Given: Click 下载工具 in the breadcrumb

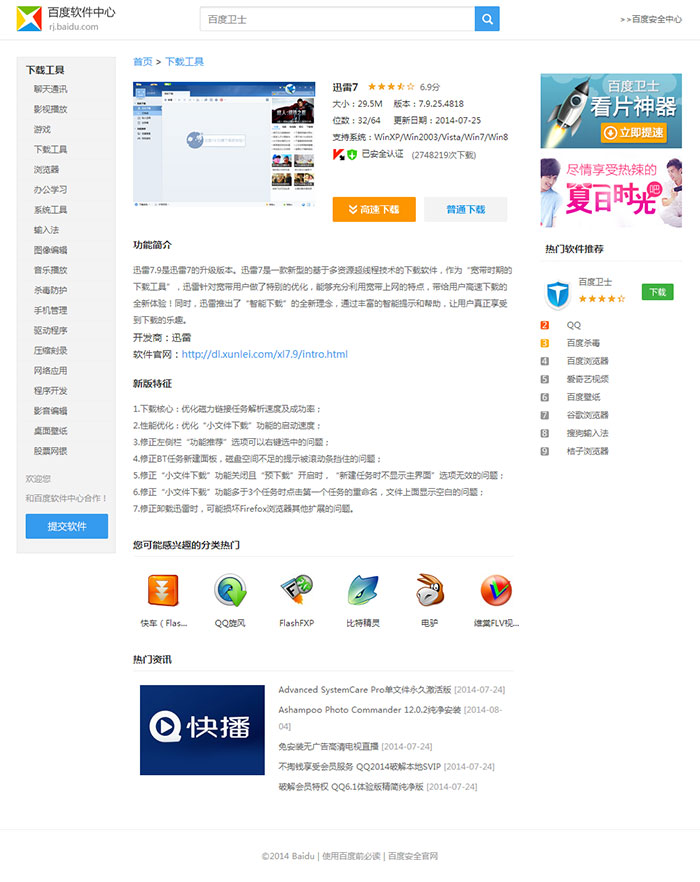Looking at the screenshot, I should click(185, 62).
